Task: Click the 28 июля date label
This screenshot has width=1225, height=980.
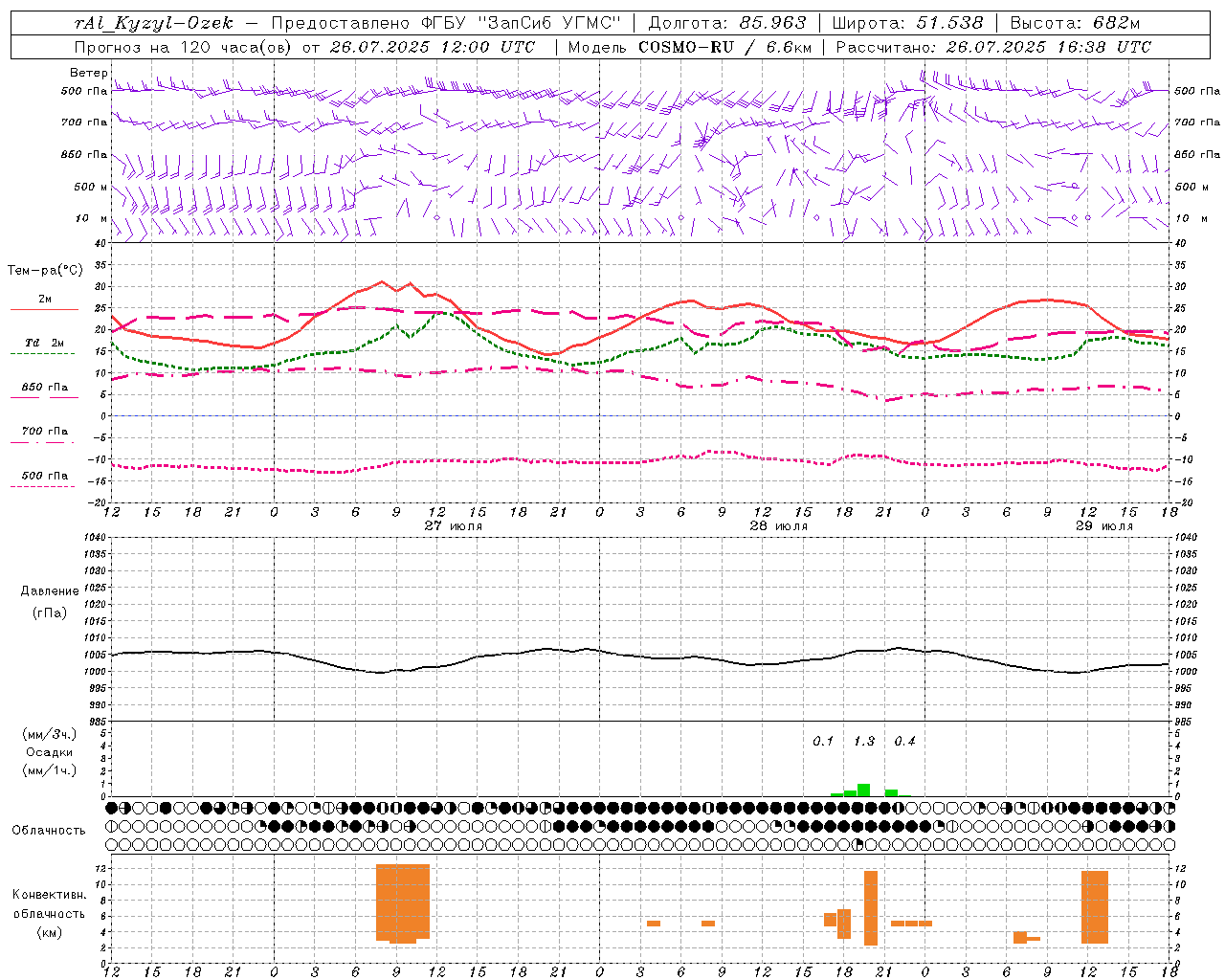Action: 779,526
